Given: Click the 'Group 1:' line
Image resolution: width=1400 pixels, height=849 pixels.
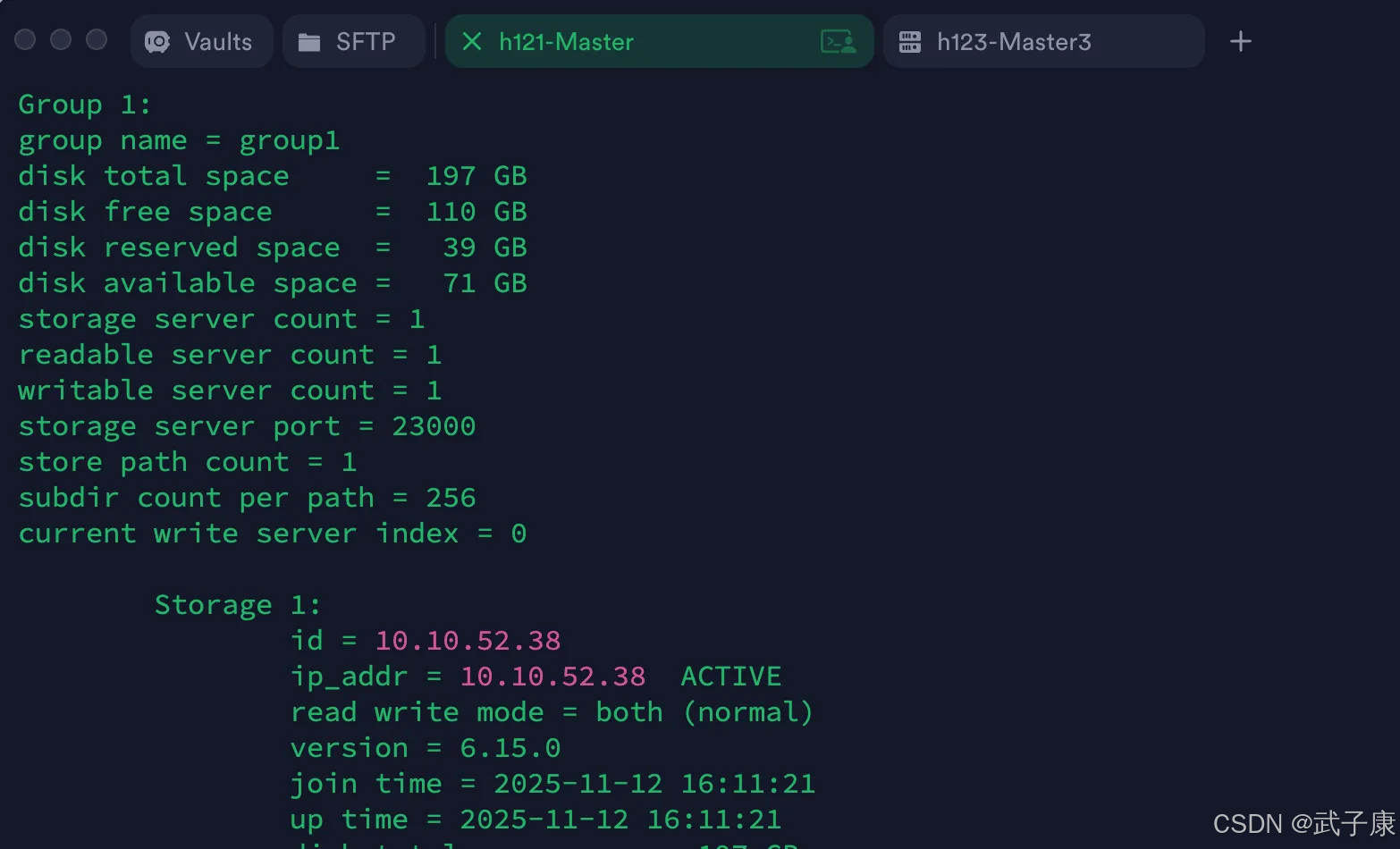Looking at the screenshot, I should (85, 105).
